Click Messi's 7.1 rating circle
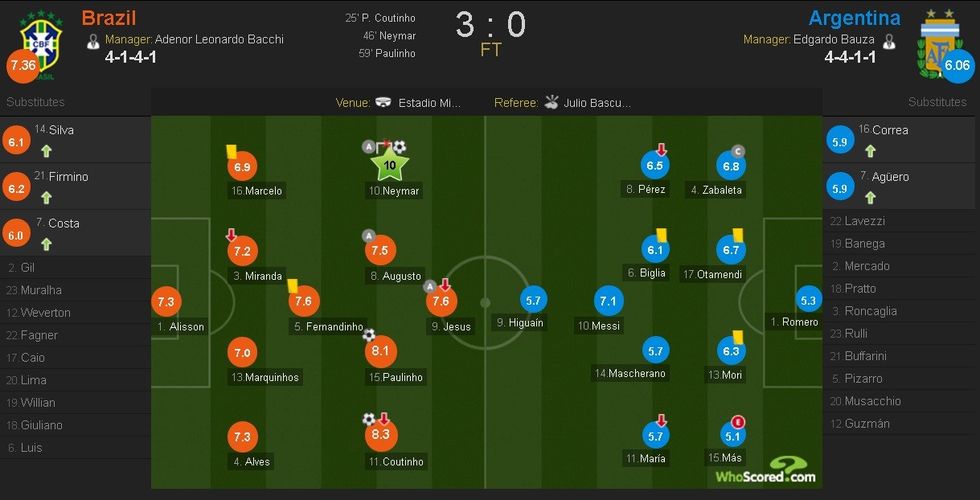 pyautogui.click(x=608, y=300)
